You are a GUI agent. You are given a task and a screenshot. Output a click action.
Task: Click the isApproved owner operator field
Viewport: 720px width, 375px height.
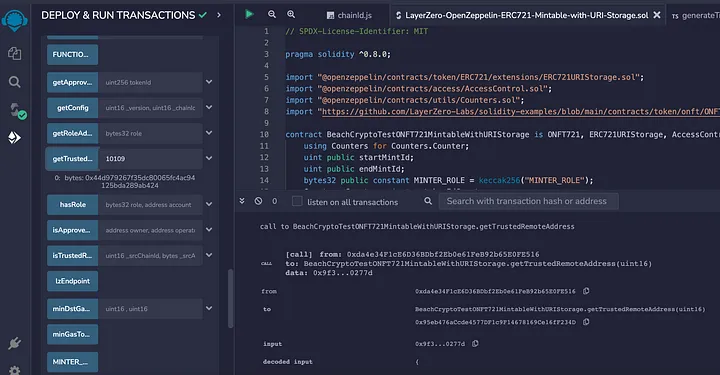pos(150,230)
